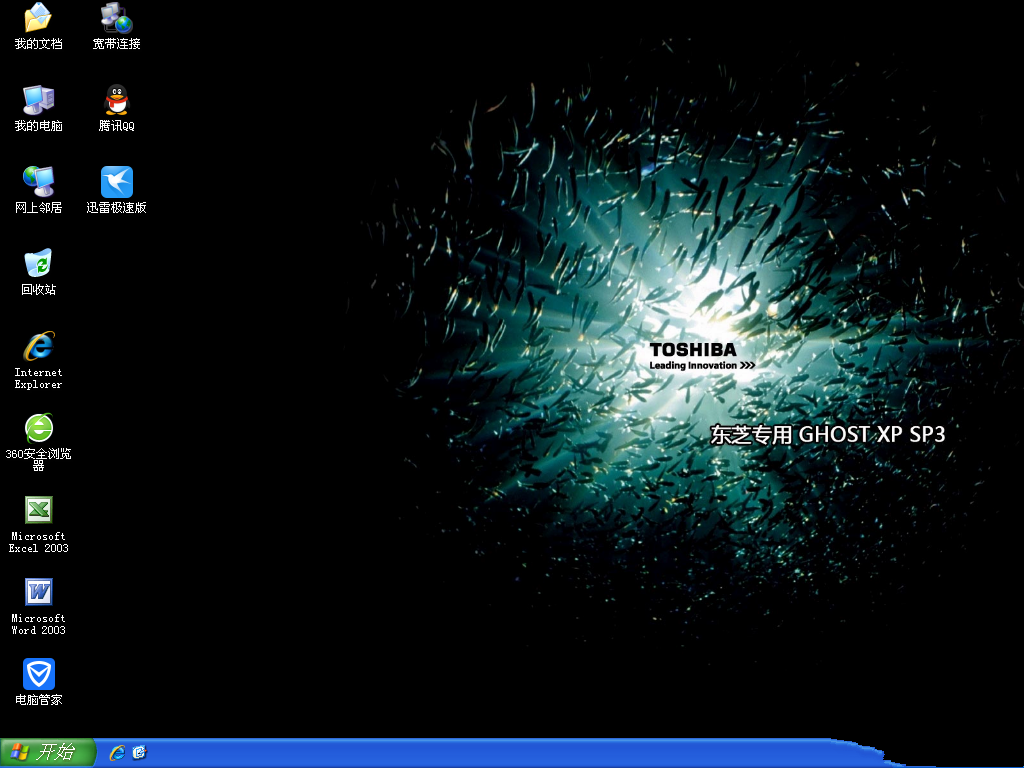Click the second quick launch icon beside IE
1024x768 pixels.
(139, 753)
